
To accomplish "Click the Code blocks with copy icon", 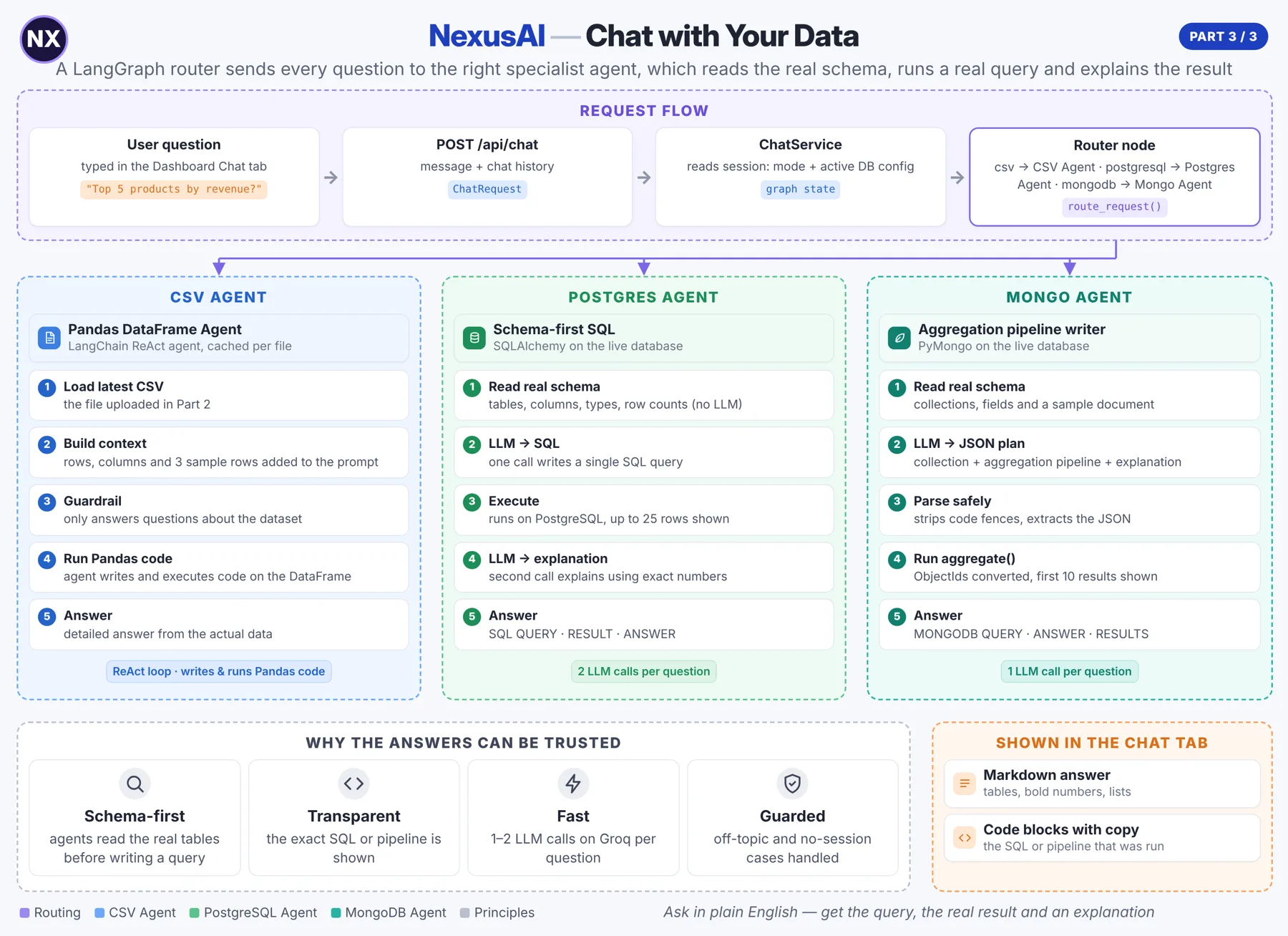I will click(x=965, y=838).
